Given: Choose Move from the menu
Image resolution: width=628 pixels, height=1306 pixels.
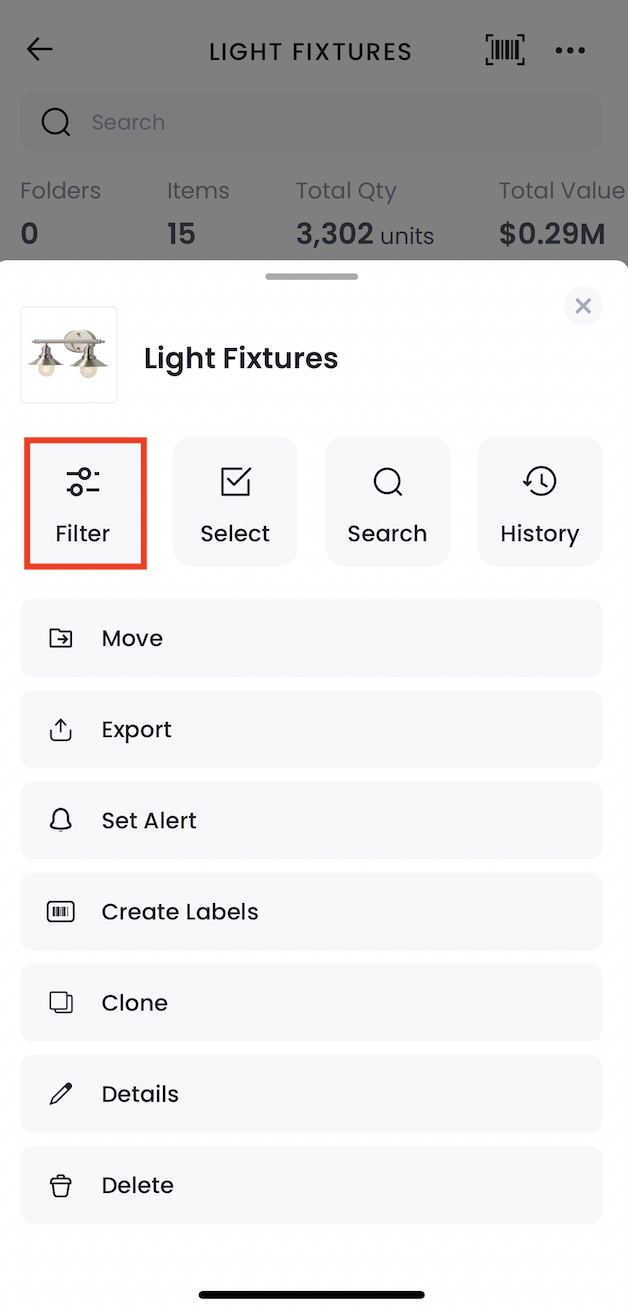Looking at the screenshot, I should [x=311, y=638].
